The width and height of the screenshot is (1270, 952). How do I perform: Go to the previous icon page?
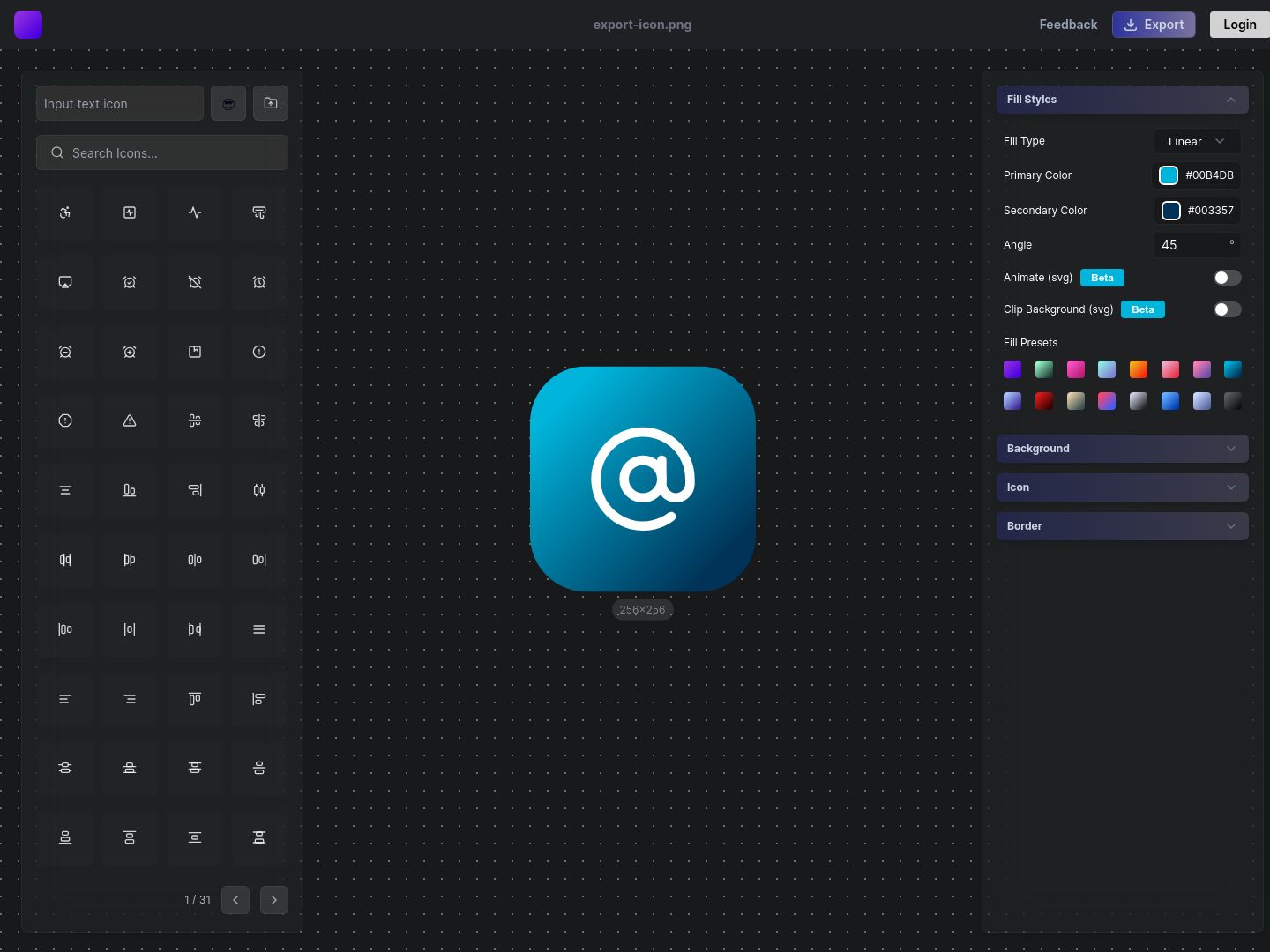point(235,900)
